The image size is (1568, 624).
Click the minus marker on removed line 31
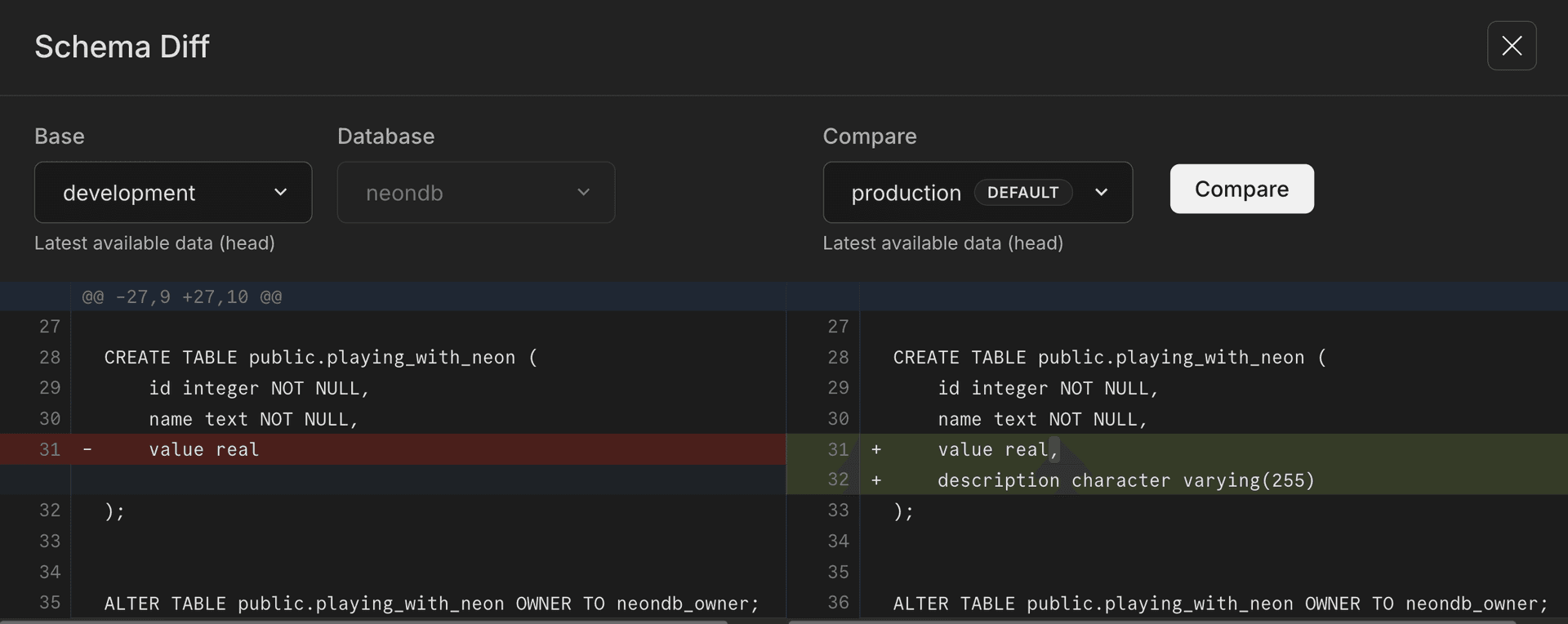[87, 450]
